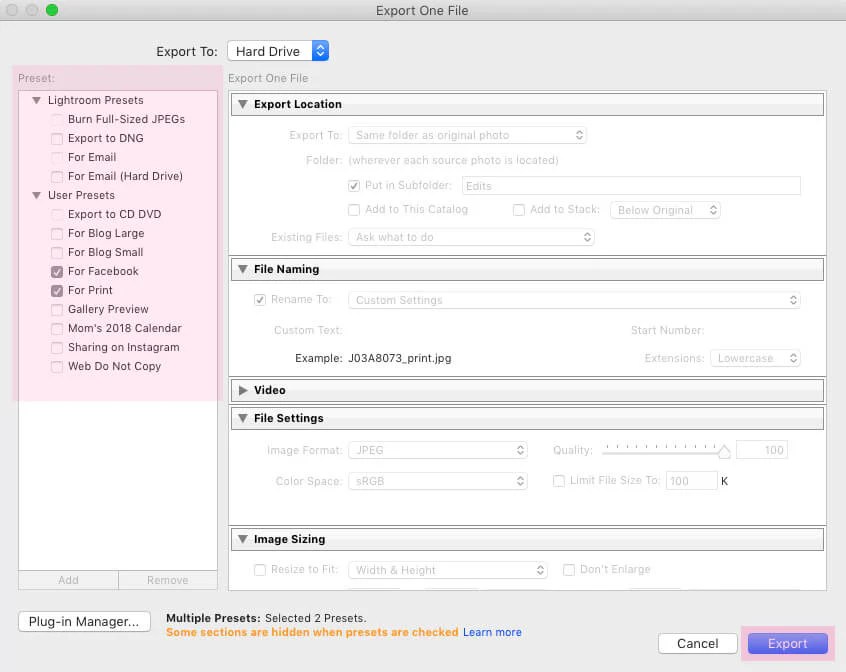The image size is (846, 672).
Task: Check the Export to DNG preset
Action: click(x=57, y=139)
